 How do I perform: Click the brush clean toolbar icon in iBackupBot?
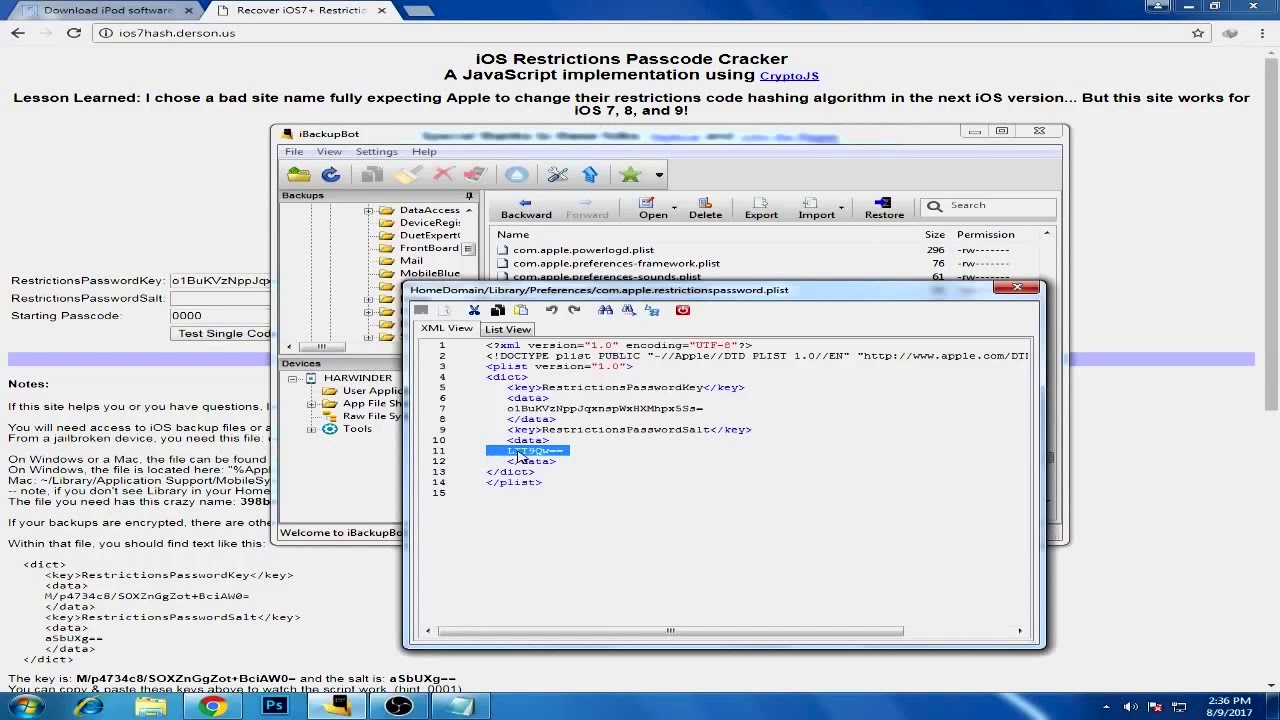click(407, 175)
